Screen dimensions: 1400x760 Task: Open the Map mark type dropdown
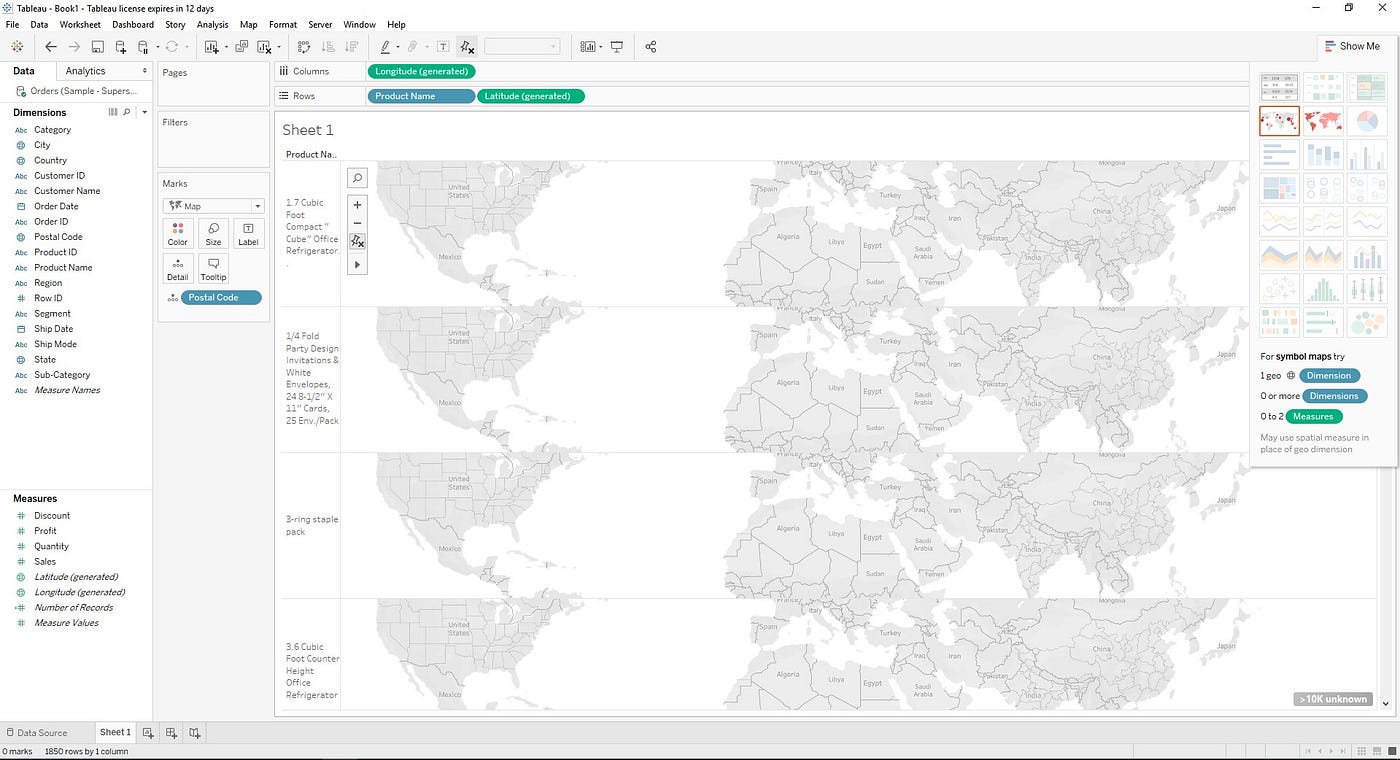[214, 206]
